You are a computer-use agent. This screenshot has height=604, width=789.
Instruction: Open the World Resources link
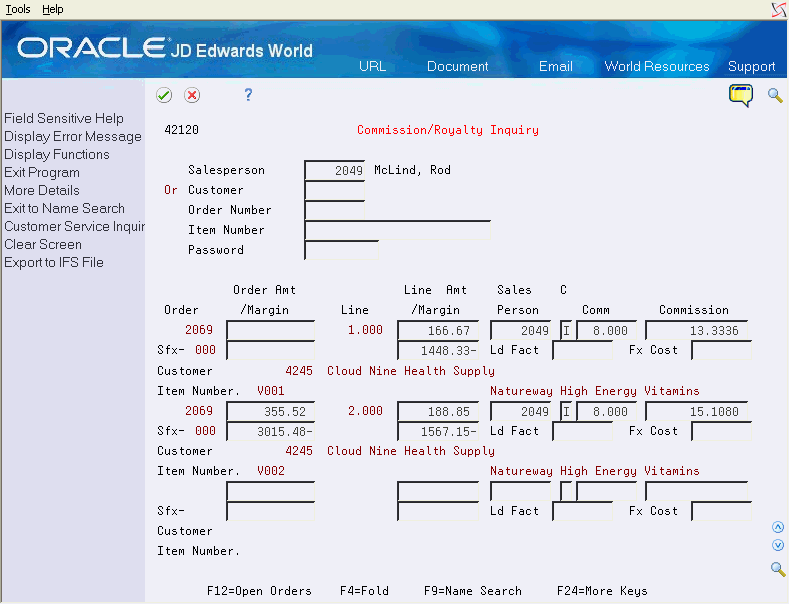[x=657, y=66]
